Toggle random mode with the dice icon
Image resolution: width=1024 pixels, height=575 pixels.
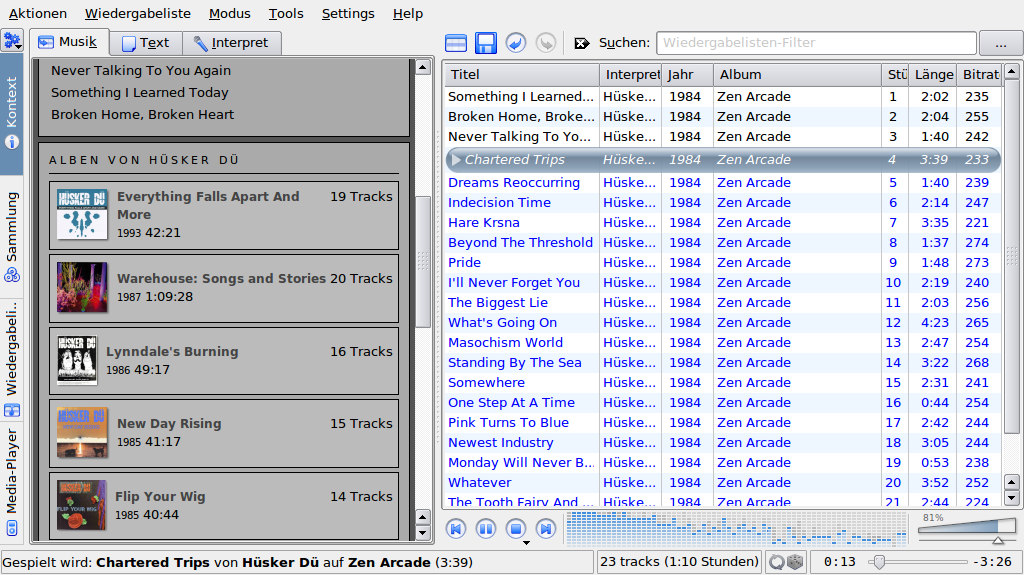point(795,562)
